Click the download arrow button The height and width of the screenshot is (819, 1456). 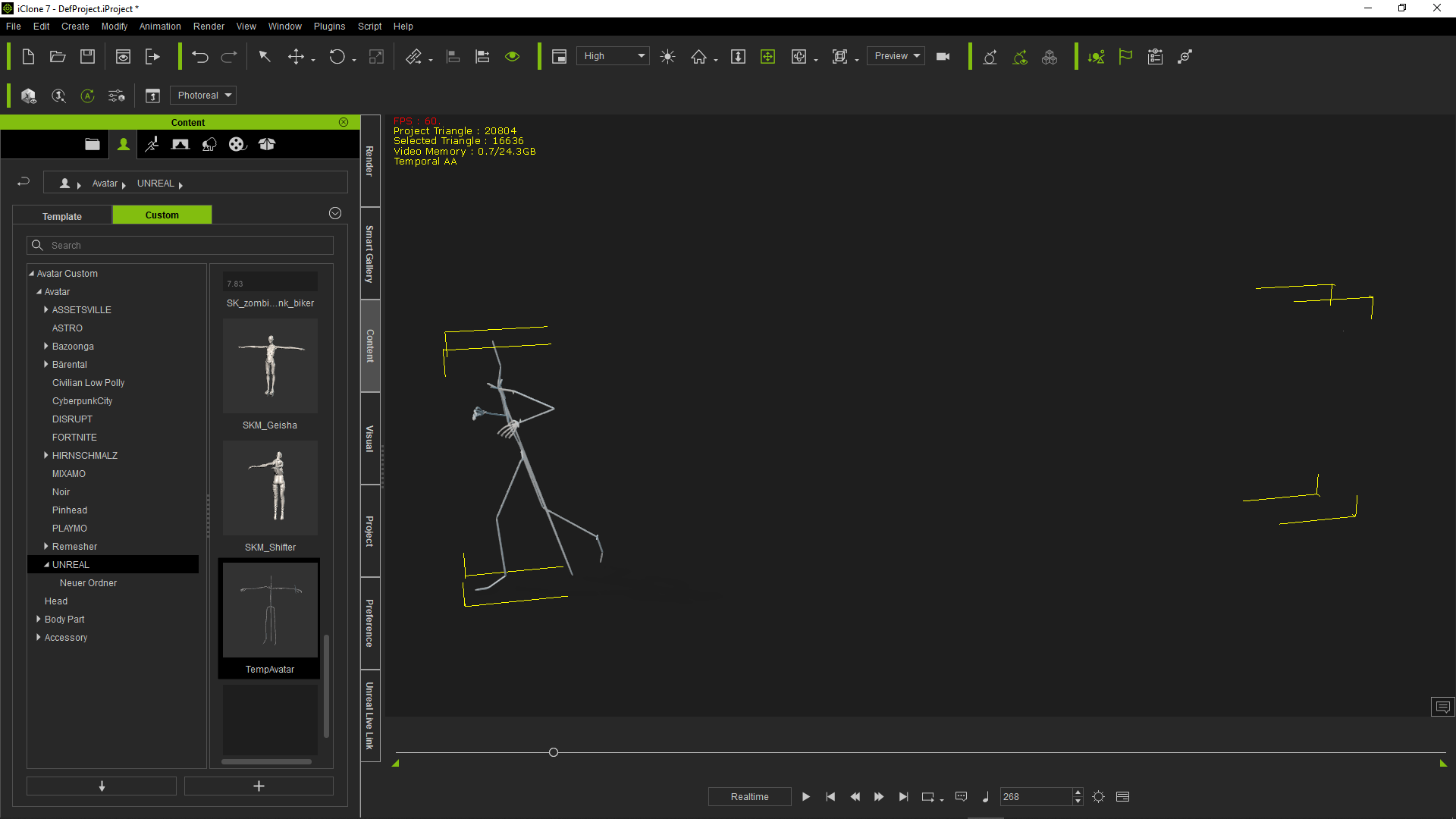(x=102, y=786)
